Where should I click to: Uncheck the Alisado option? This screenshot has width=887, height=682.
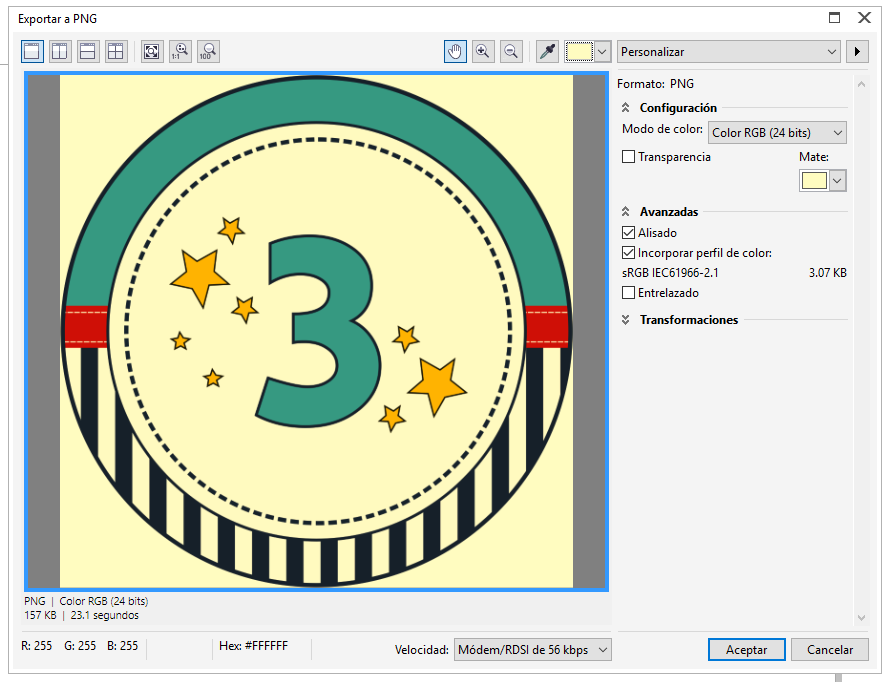click(629, 233)
